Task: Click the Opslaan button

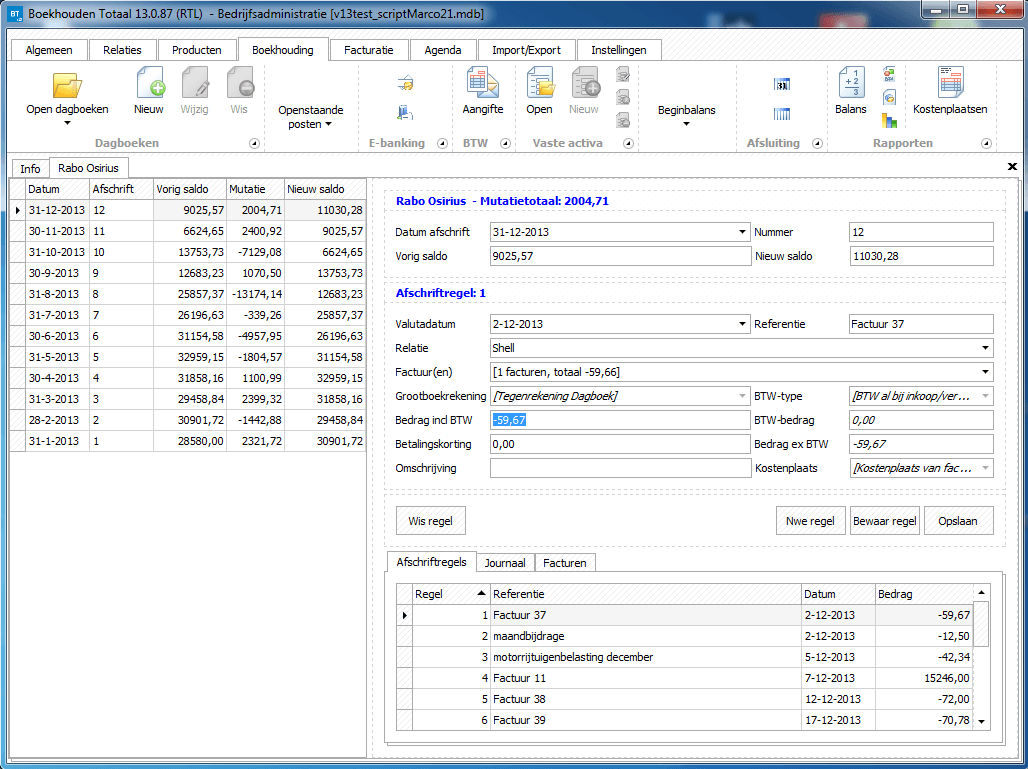Action: [x=959, y=521]
